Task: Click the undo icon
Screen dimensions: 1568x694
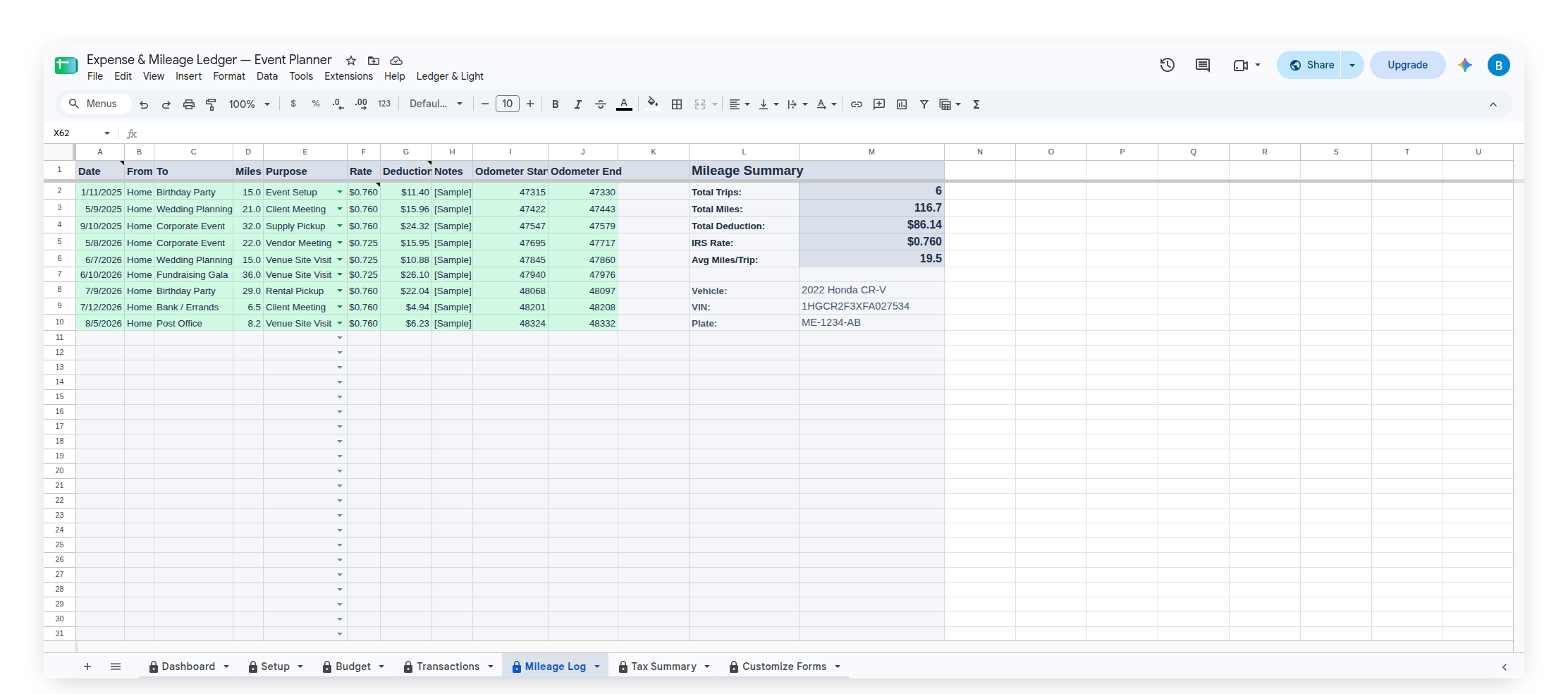Action: [x=144, y=104]
